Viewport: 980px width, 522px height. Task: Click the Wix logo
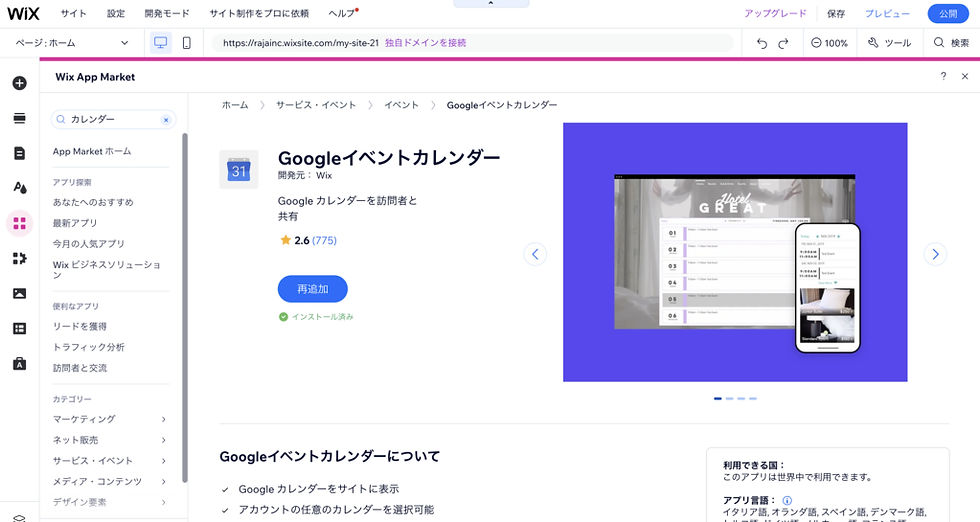pyautogui.click(x=23, y=13)
